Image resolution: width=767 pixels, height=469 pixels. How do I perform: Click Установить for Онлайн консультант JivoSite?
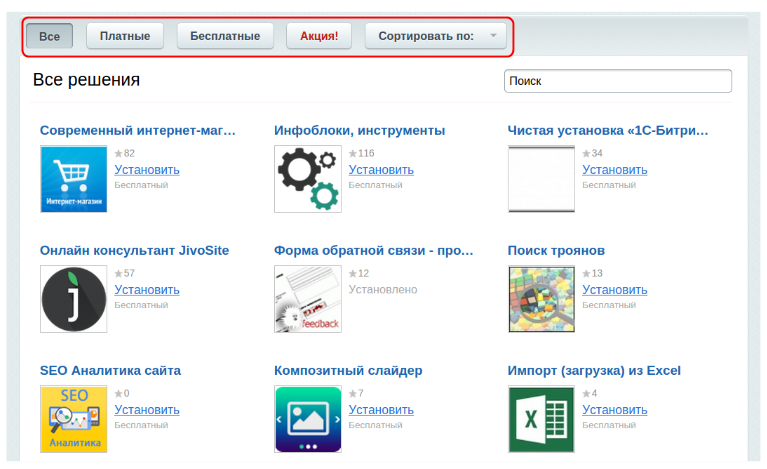pos(147,290)
